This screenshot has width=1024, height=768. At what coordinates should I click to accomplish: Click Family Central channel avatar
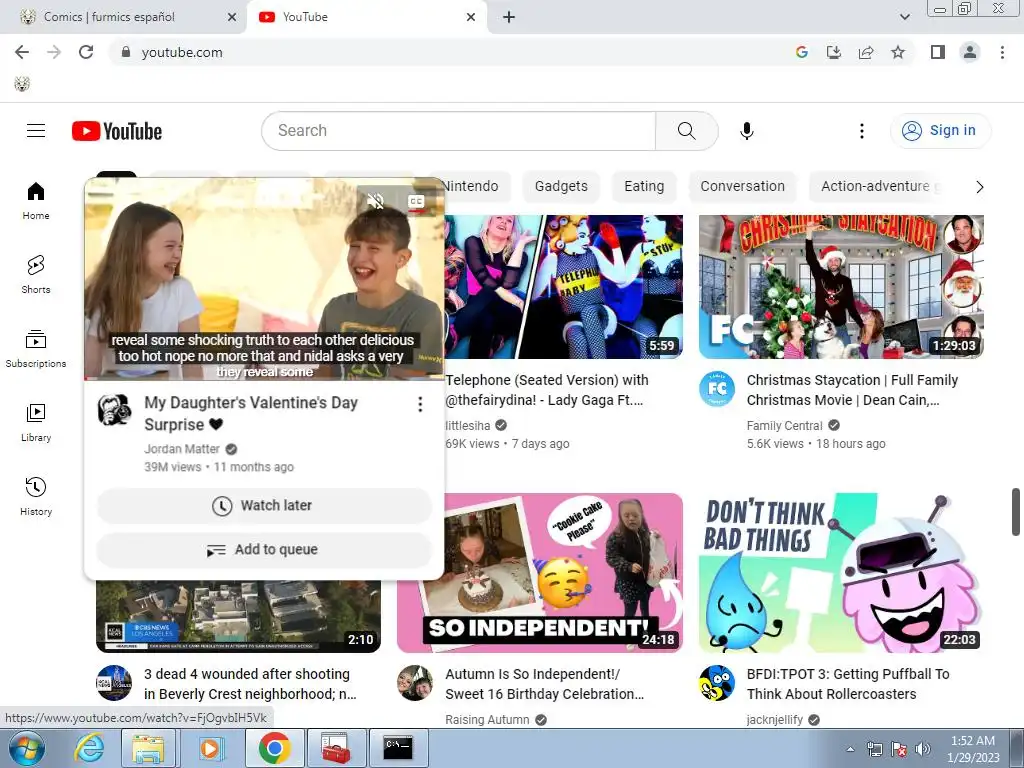click(717, 389)
